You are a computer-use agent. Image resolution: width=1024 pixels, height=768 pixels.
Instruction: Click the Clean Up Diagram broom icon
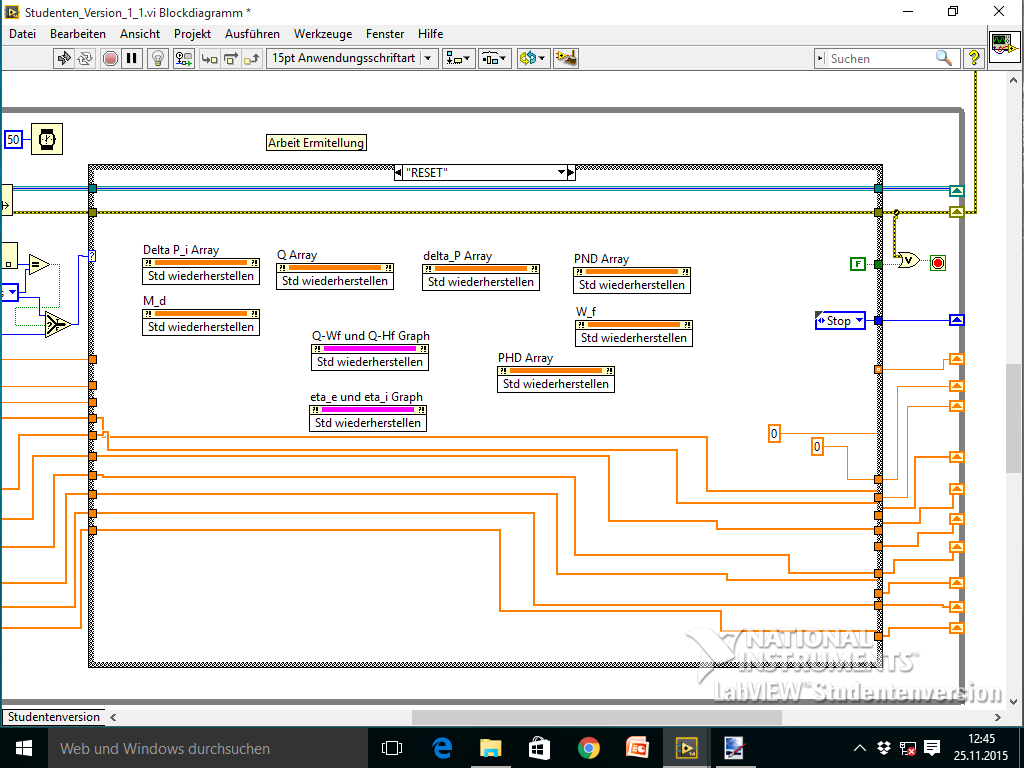tap(567, 58)
